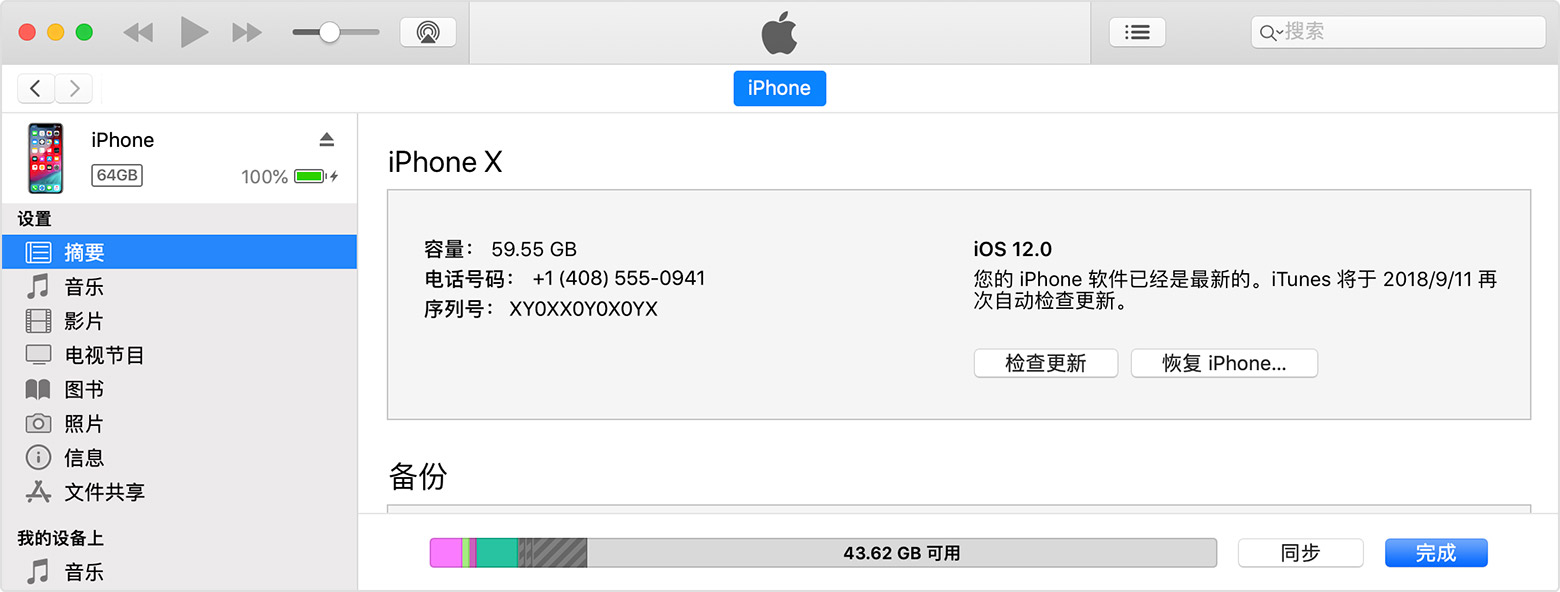This screenshot has height=592, width=1560.
Task: Go back using the navigation chevron
Action: click(x=36, y=88)
